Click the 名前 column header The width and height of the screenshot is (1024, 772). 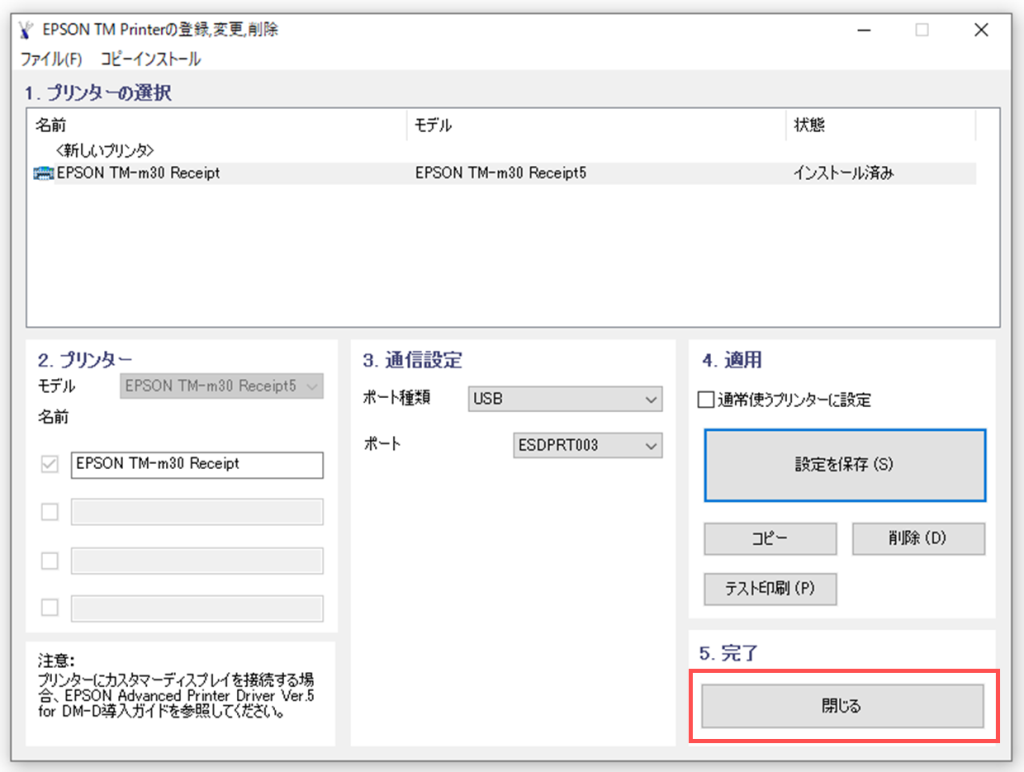click(x=217, y=125)
